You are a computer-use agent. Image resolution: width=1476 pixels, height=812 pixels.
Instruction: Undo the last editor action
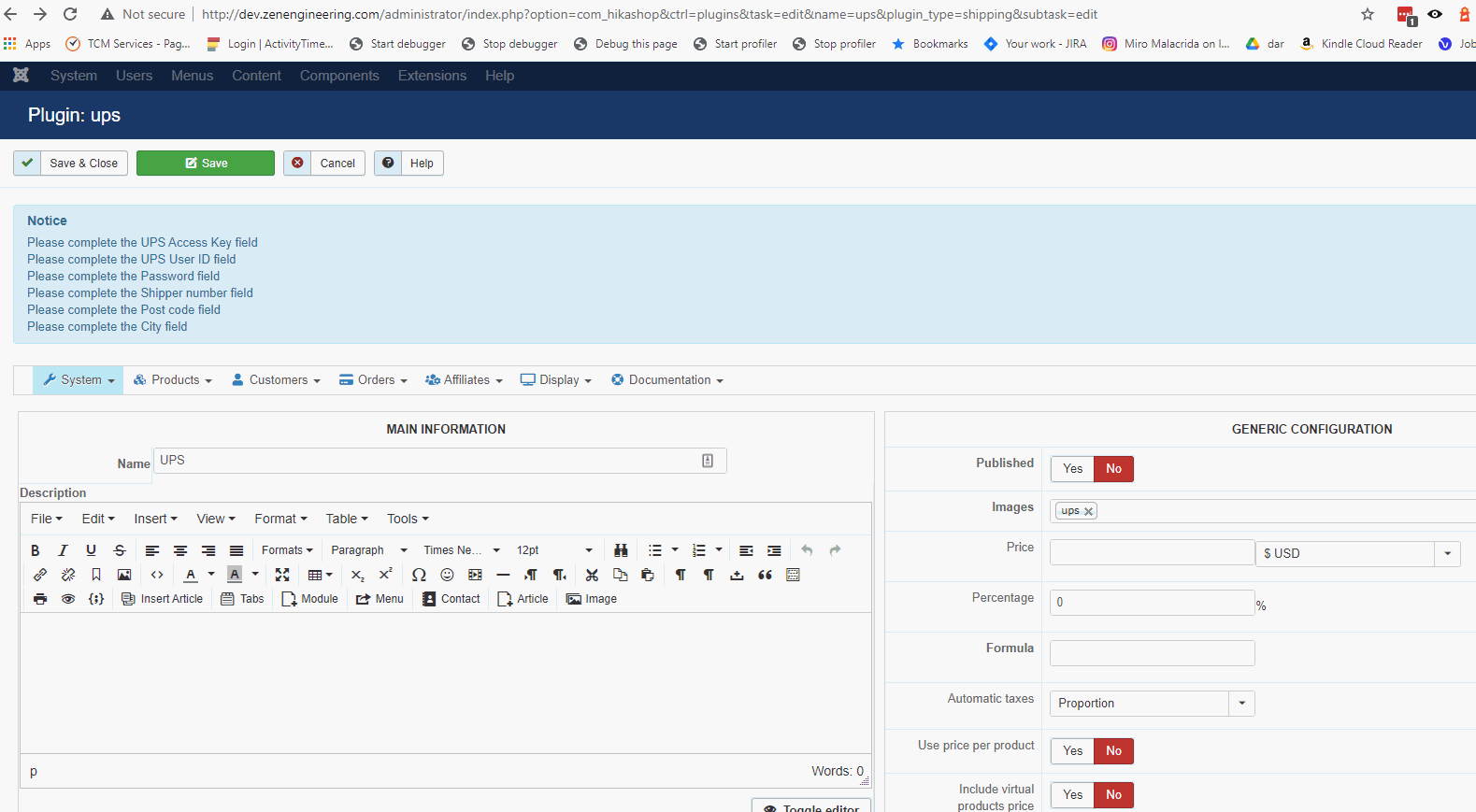click(807, 550)
